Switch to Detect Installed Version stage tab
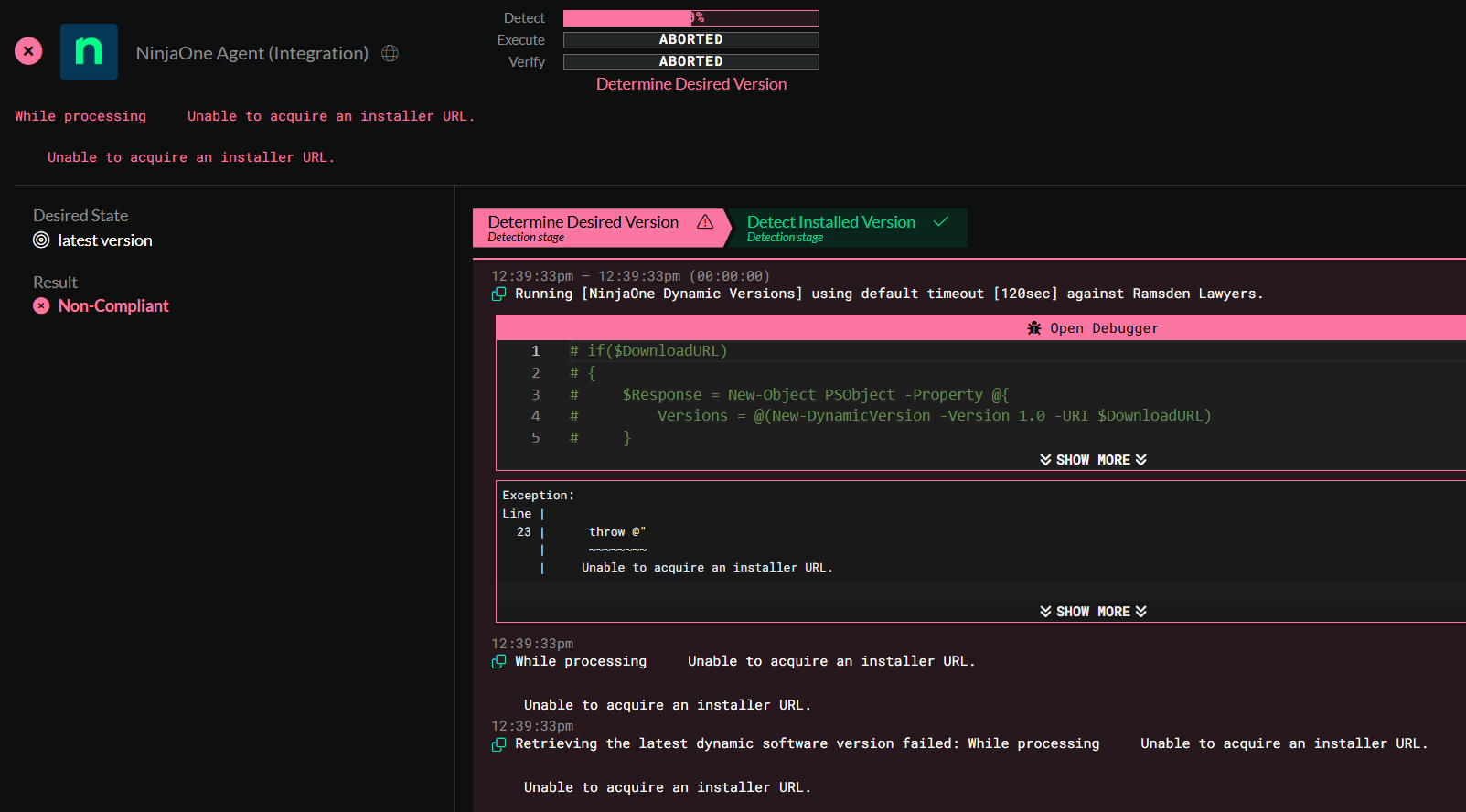 (x=847, y=228)
